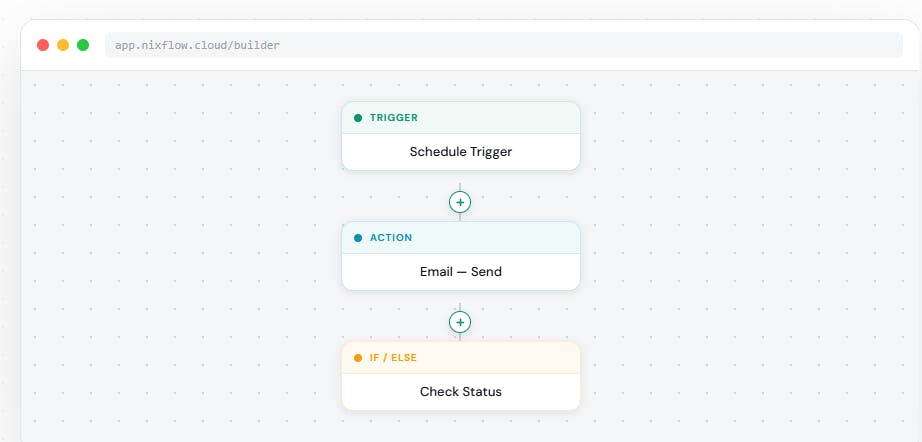Click the IF / ELSE label text

point(393,358)
